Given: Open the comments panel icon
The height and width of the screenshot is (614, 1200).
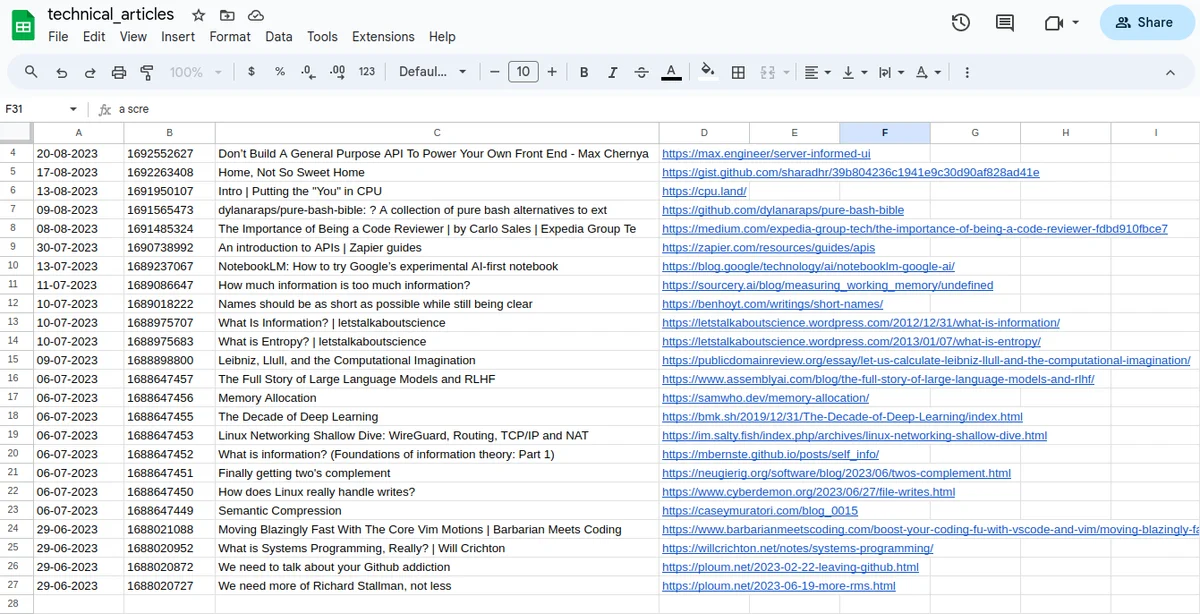Looking at the screenshot, I should click(1005, 23).
